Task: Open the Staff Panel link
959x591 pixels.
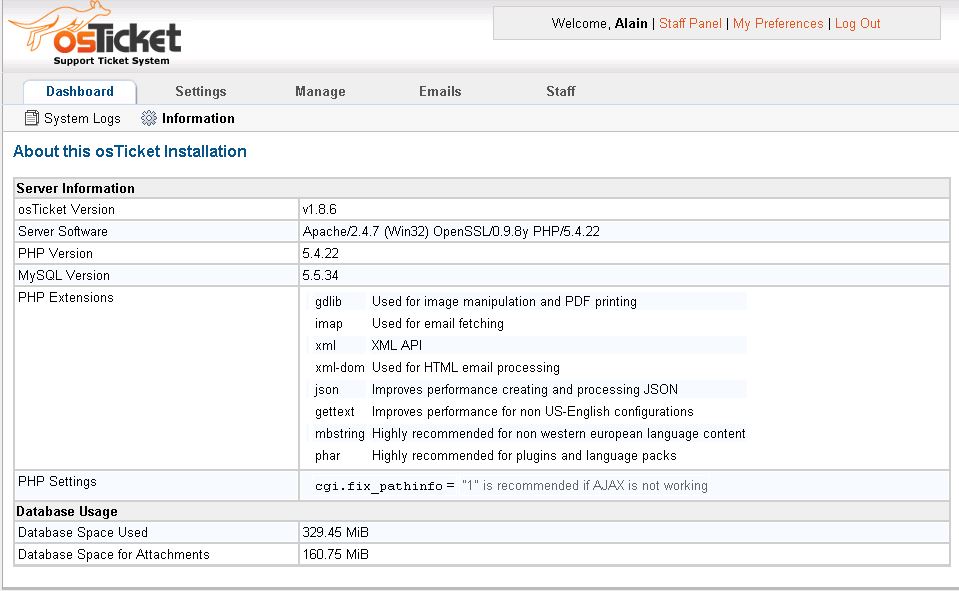Action: (690, 23)
